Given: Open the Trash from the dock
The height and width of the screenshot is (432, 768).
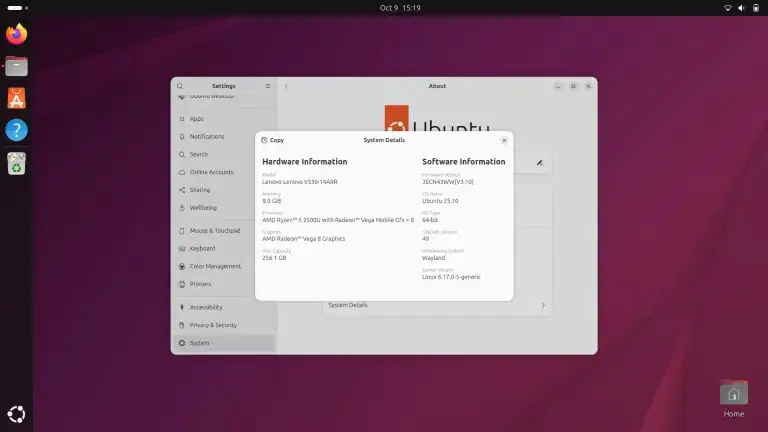Looking at the screenshot, I should pos(16,162).
